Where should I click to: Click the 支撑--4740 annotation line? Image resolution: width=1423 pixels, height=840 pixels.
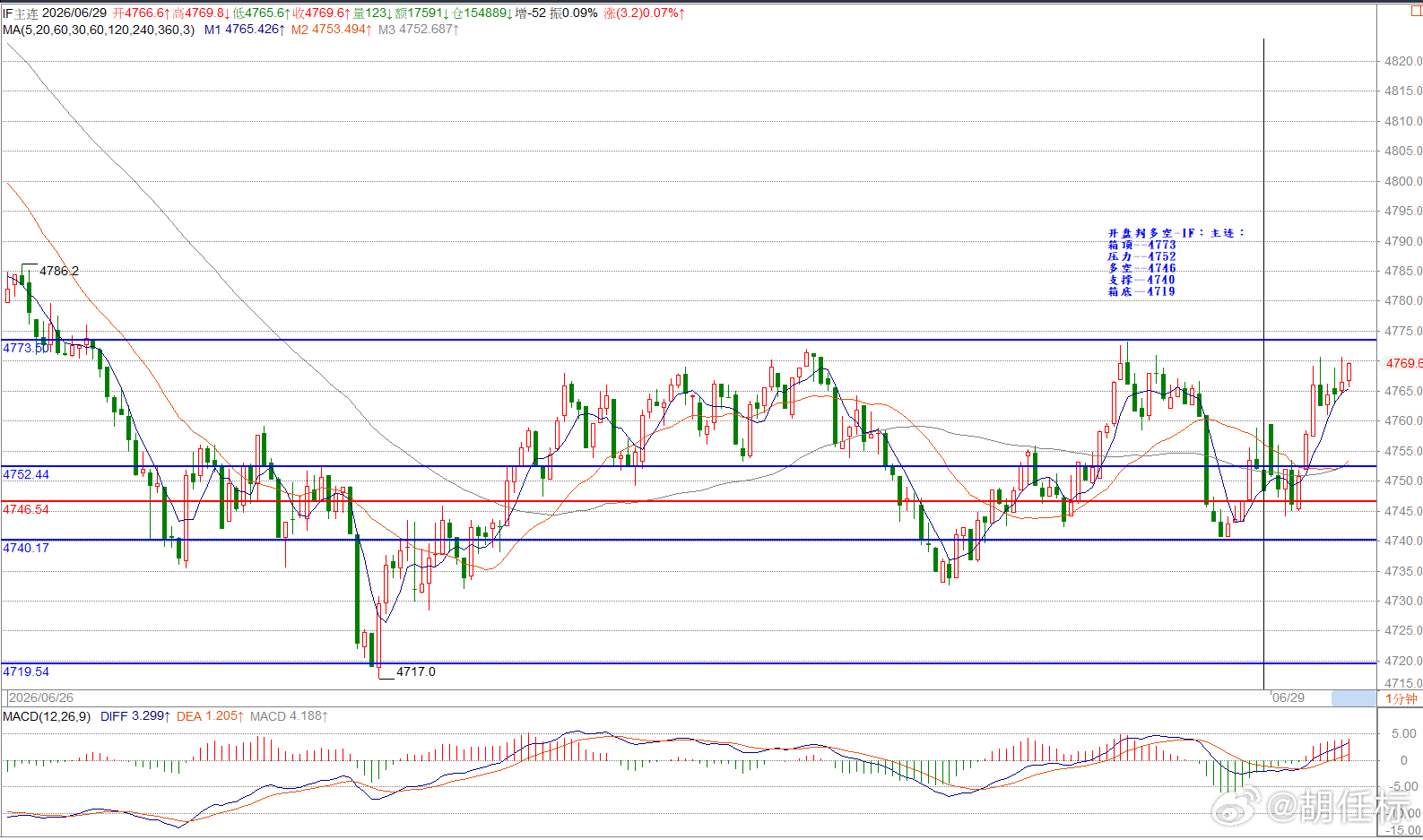point(1141,280)
